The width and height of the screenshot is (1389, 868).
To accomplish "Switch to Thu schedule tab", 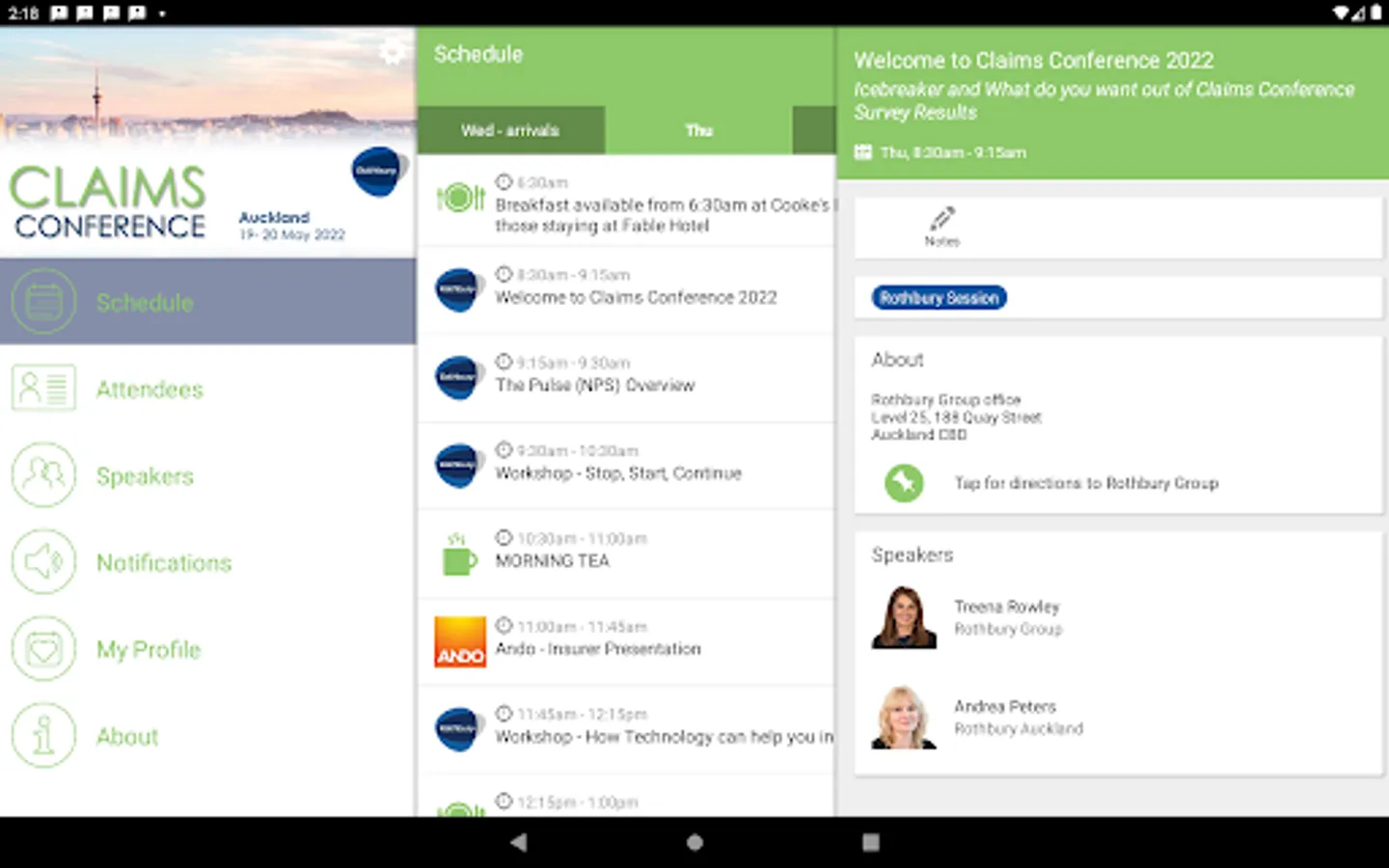I will pyautogui.click(x=698, y=130).
